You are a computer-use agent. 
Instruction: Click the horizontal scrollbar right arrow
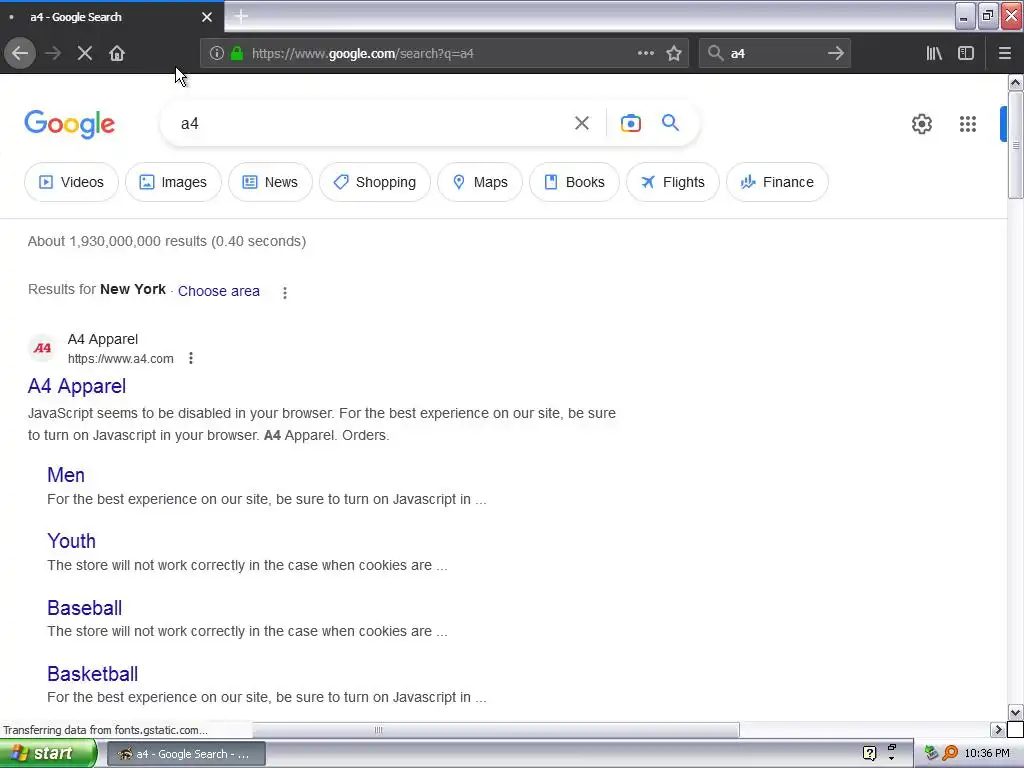click(x=998, y=729)
